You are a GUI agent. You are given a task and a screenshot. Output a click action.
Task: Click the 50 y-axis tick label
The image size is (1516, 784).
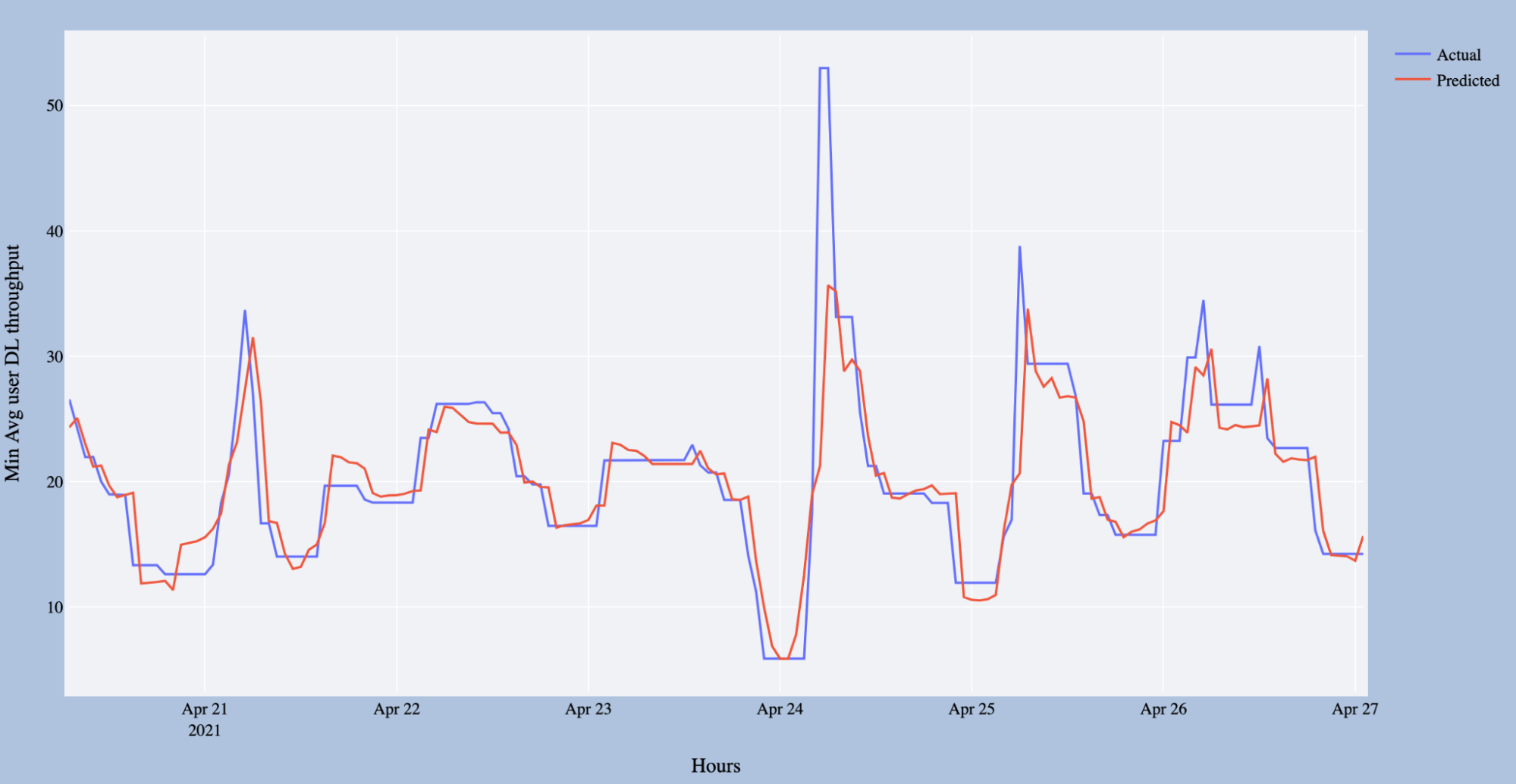click(x=55, y=105)
